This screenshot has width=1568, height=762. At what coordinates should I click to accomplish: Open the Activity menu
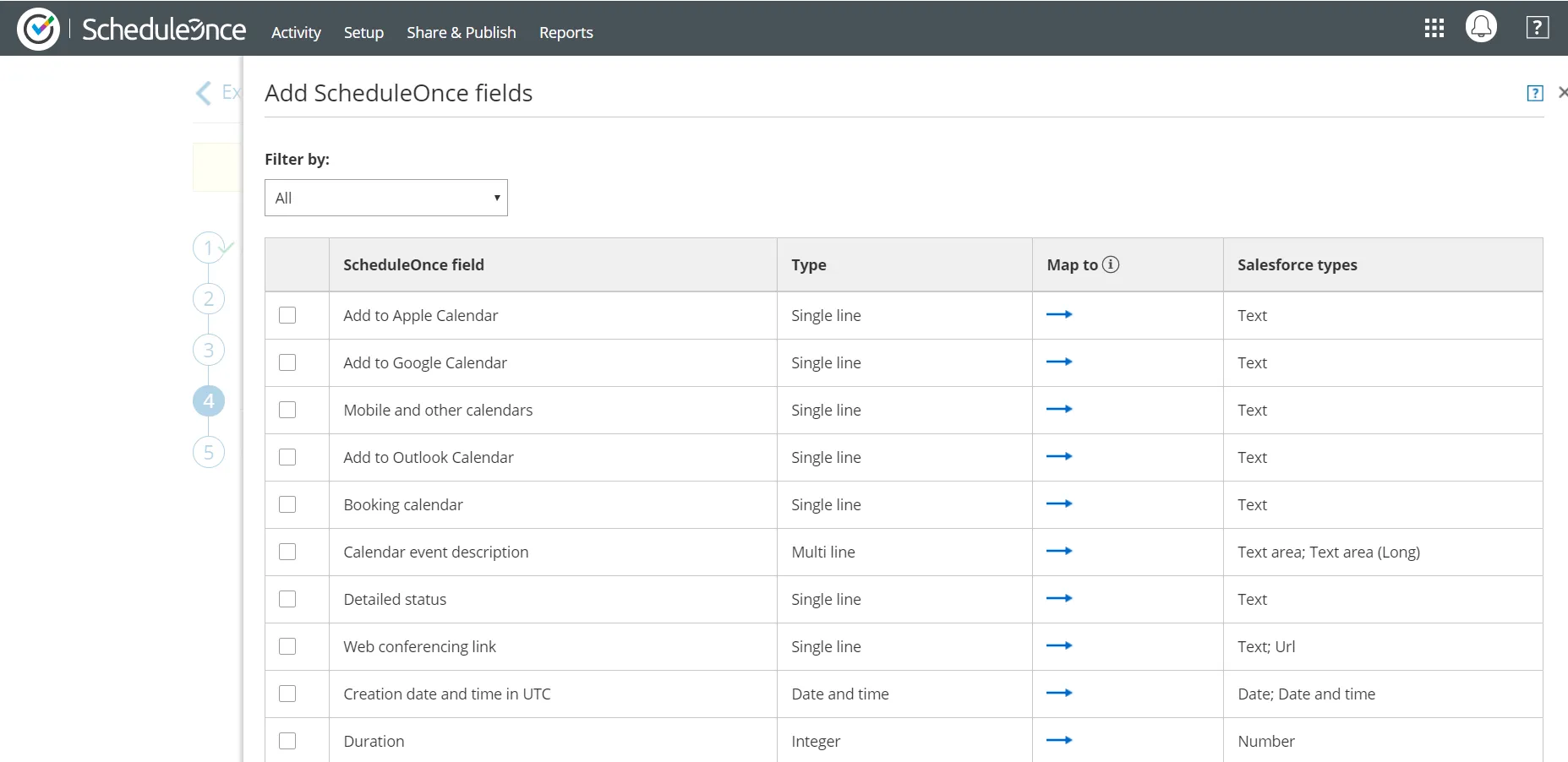pyautogui.click(x=296, y=32)
